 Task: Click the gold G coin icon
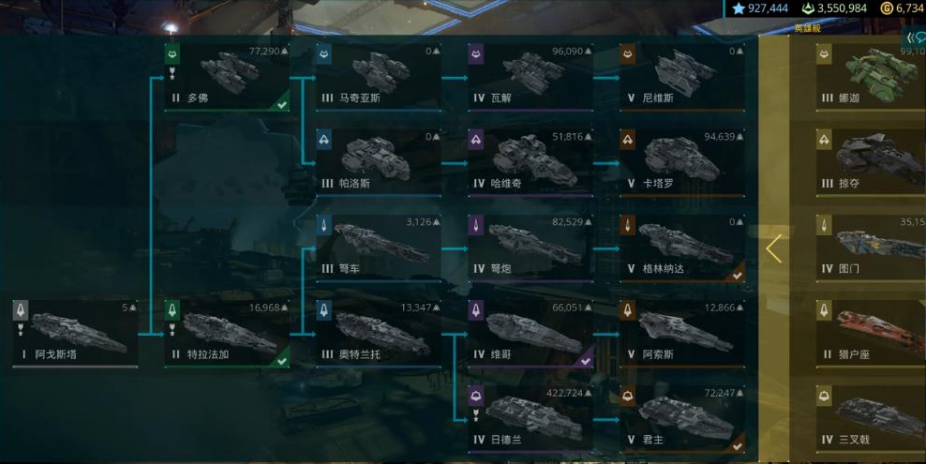coord(886,8)
